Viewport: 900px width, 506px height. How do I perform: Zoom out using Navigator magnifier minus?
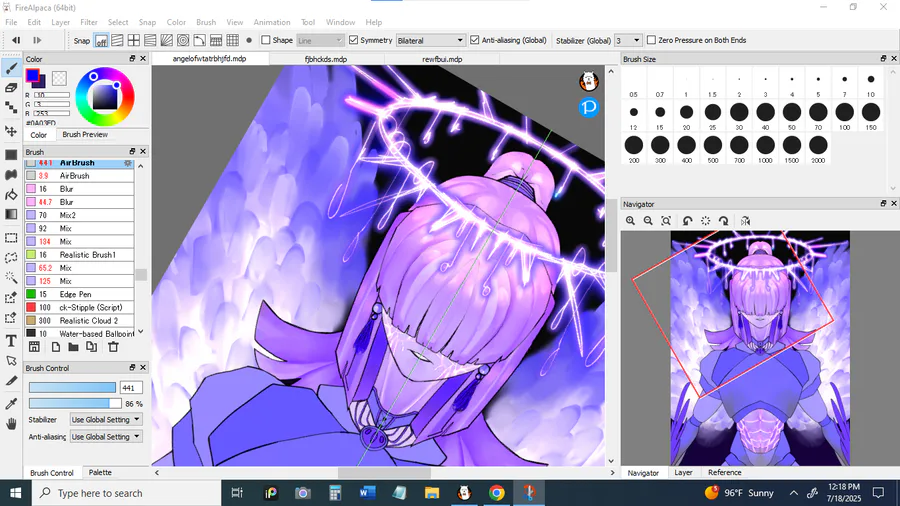[x=648, y=221]
